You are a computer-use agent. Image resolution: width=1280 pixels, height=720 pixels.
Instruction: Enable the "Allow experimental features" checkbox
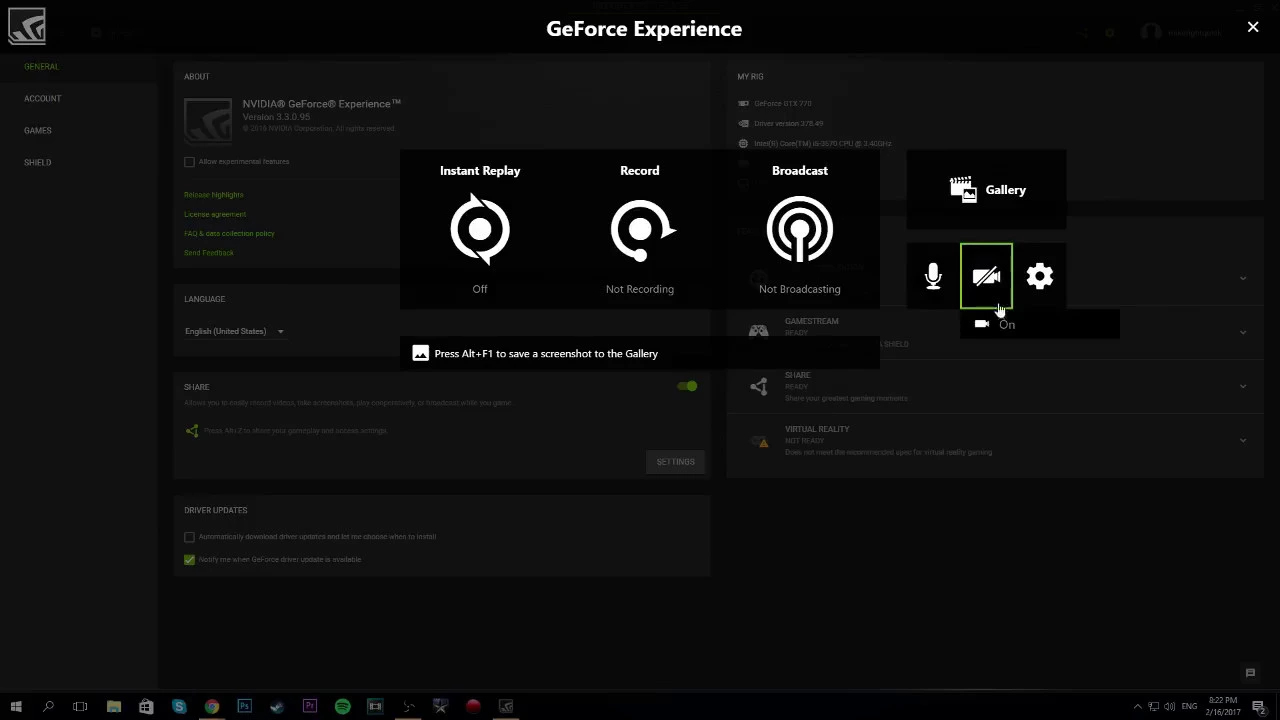point(189,162)
